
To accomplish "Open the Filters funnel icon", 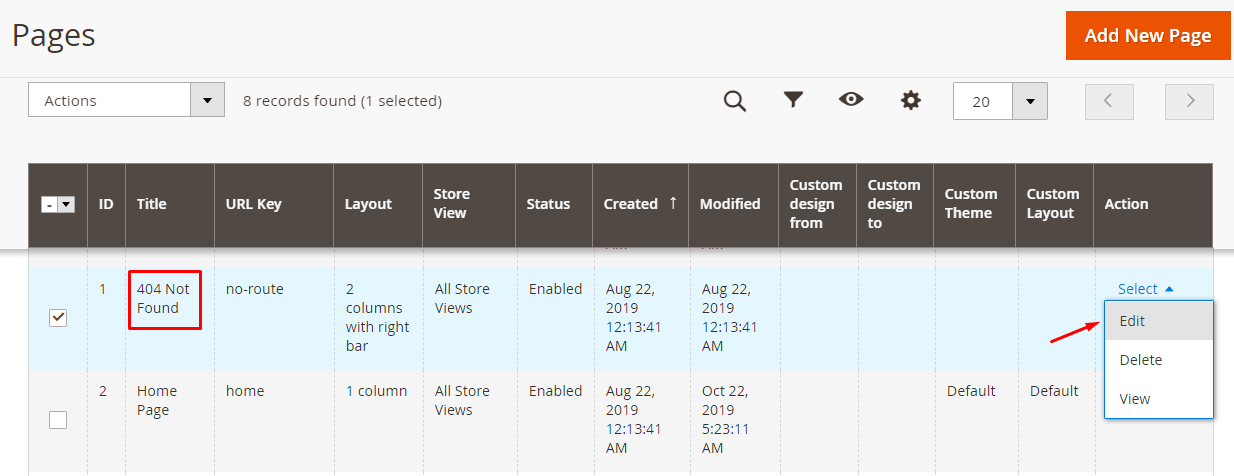I will (x=793, y=100).
